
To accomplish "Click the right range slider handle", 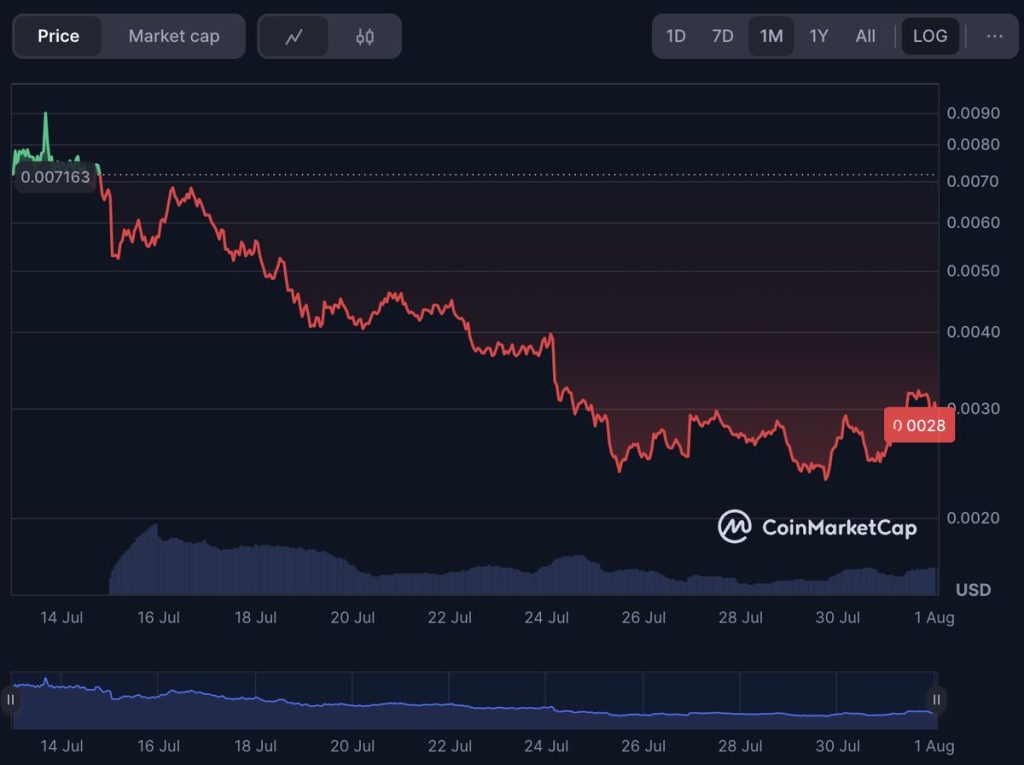I will 936,700.
